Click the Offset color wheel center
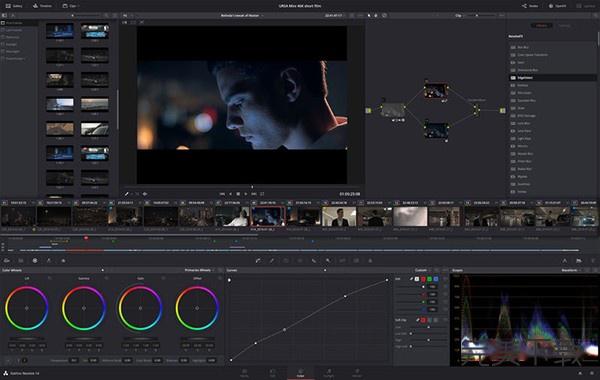Screen dimensions: 600x380 click(197, 308)
